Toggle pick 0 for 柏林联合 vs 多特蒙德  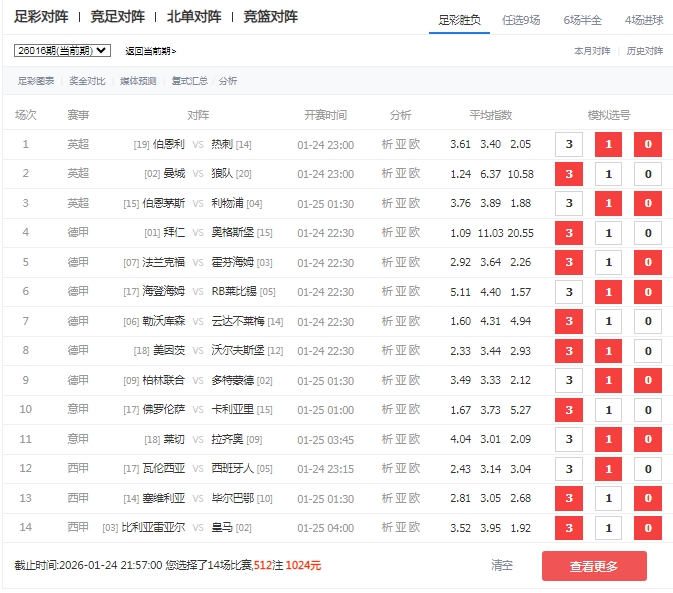pos(647,381)
